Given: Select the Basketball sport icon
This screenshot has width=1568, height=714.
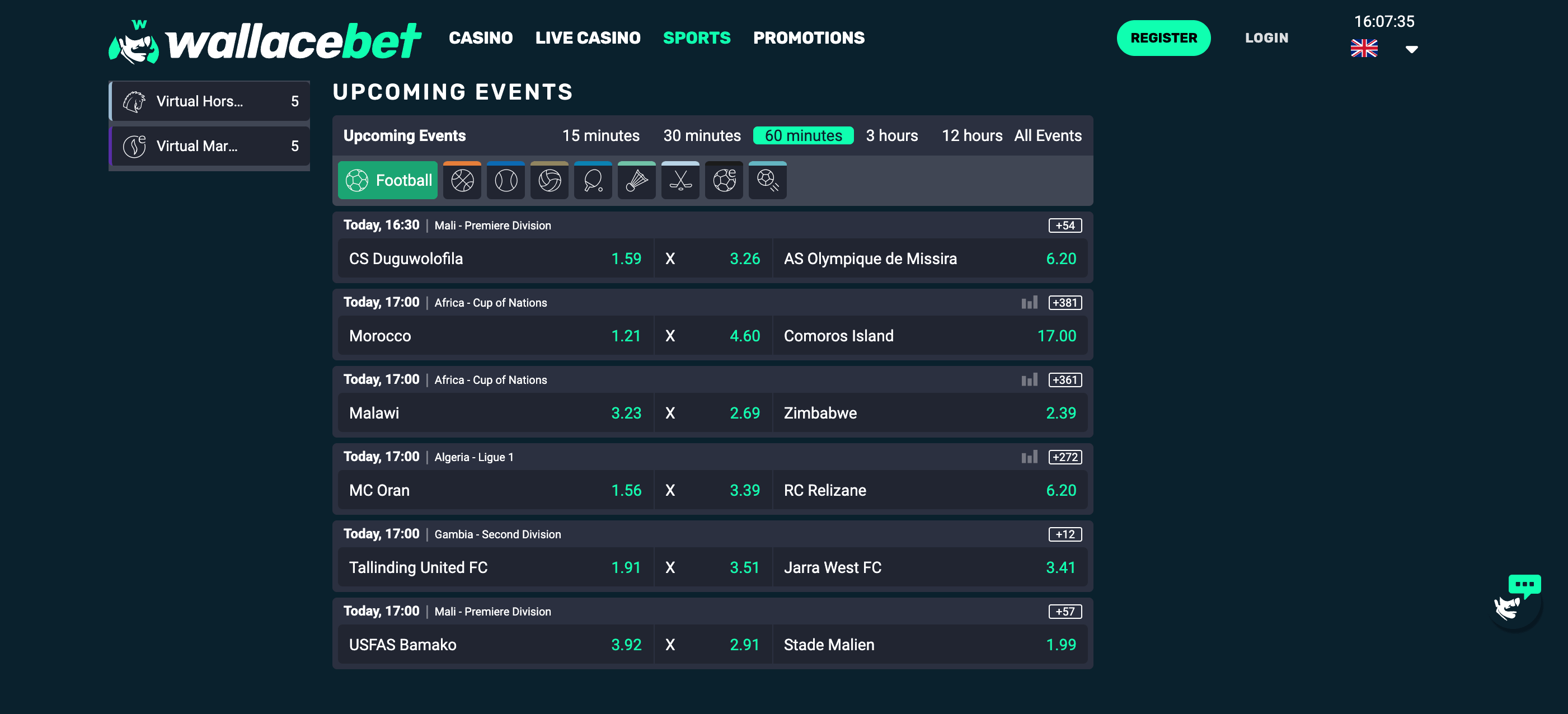Looking at the screenshot, I should (462, 180).
